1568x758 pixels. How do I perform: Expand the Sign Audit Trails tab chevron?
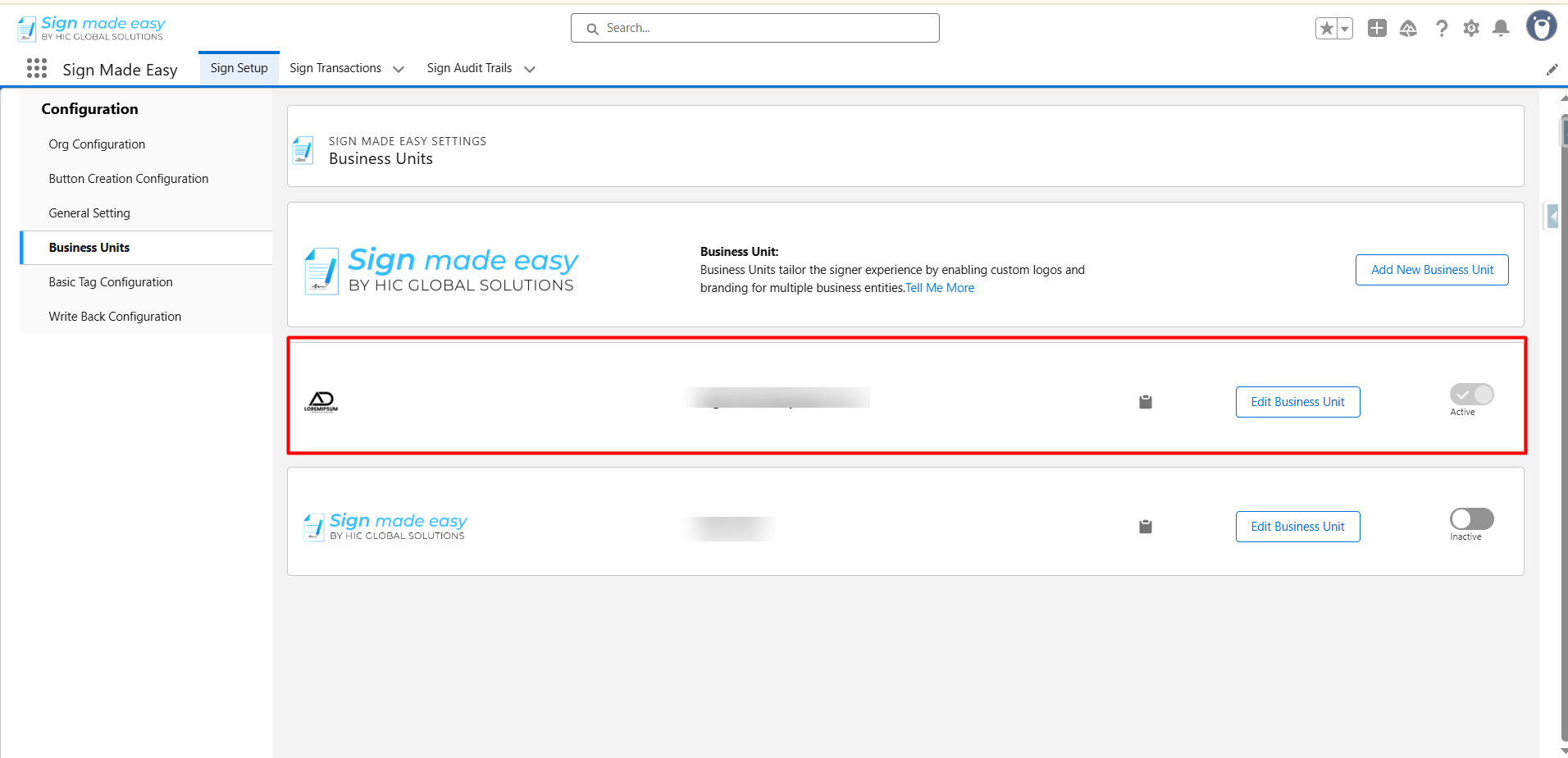point(530,70)
